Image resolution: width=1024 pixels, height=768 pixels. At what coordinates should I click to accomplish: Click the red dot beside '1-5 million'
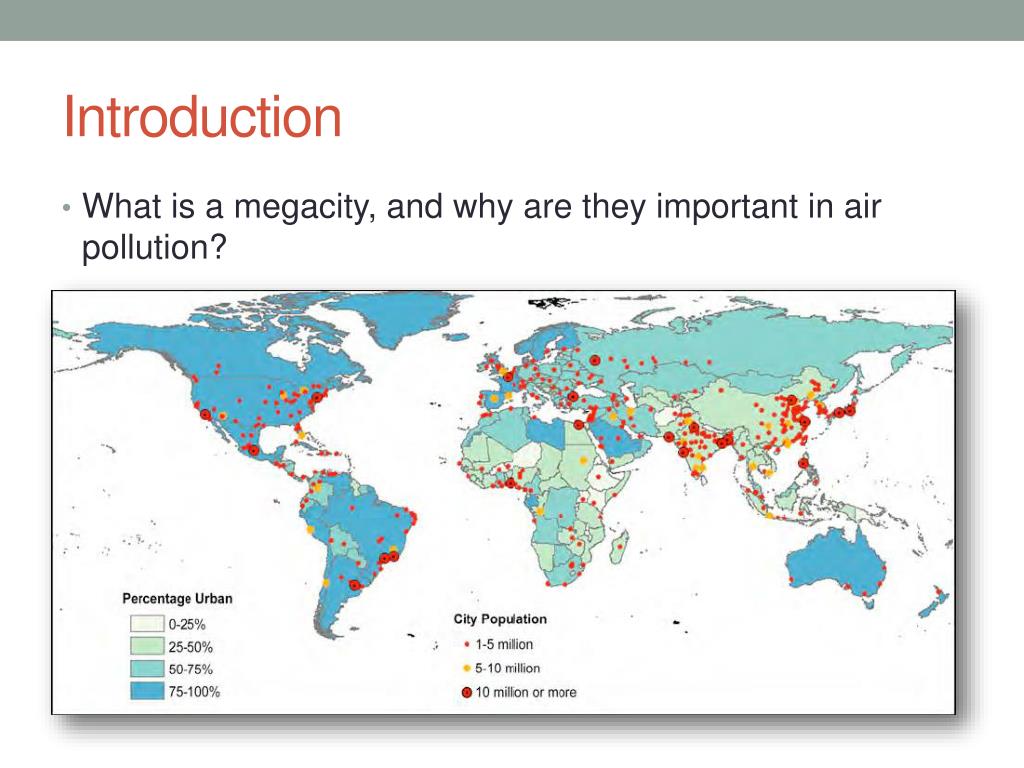tap(466, 645)
